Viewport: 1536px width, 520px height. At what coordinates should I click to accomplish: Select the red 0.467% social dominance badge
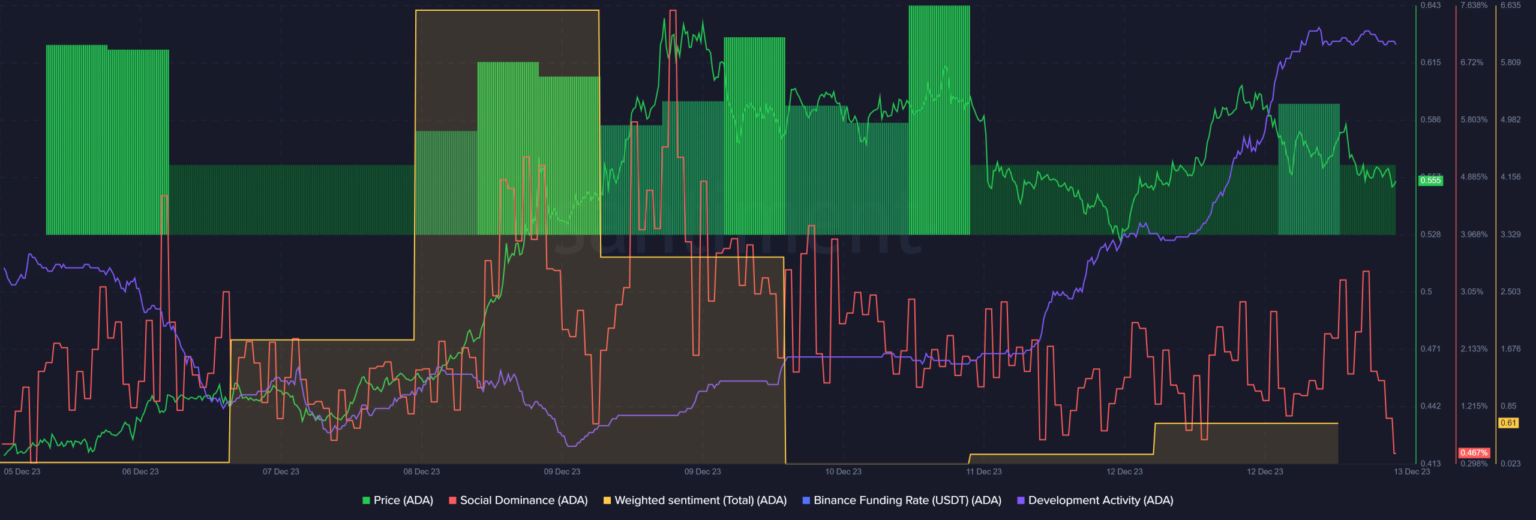click(x=1474, y=453)
